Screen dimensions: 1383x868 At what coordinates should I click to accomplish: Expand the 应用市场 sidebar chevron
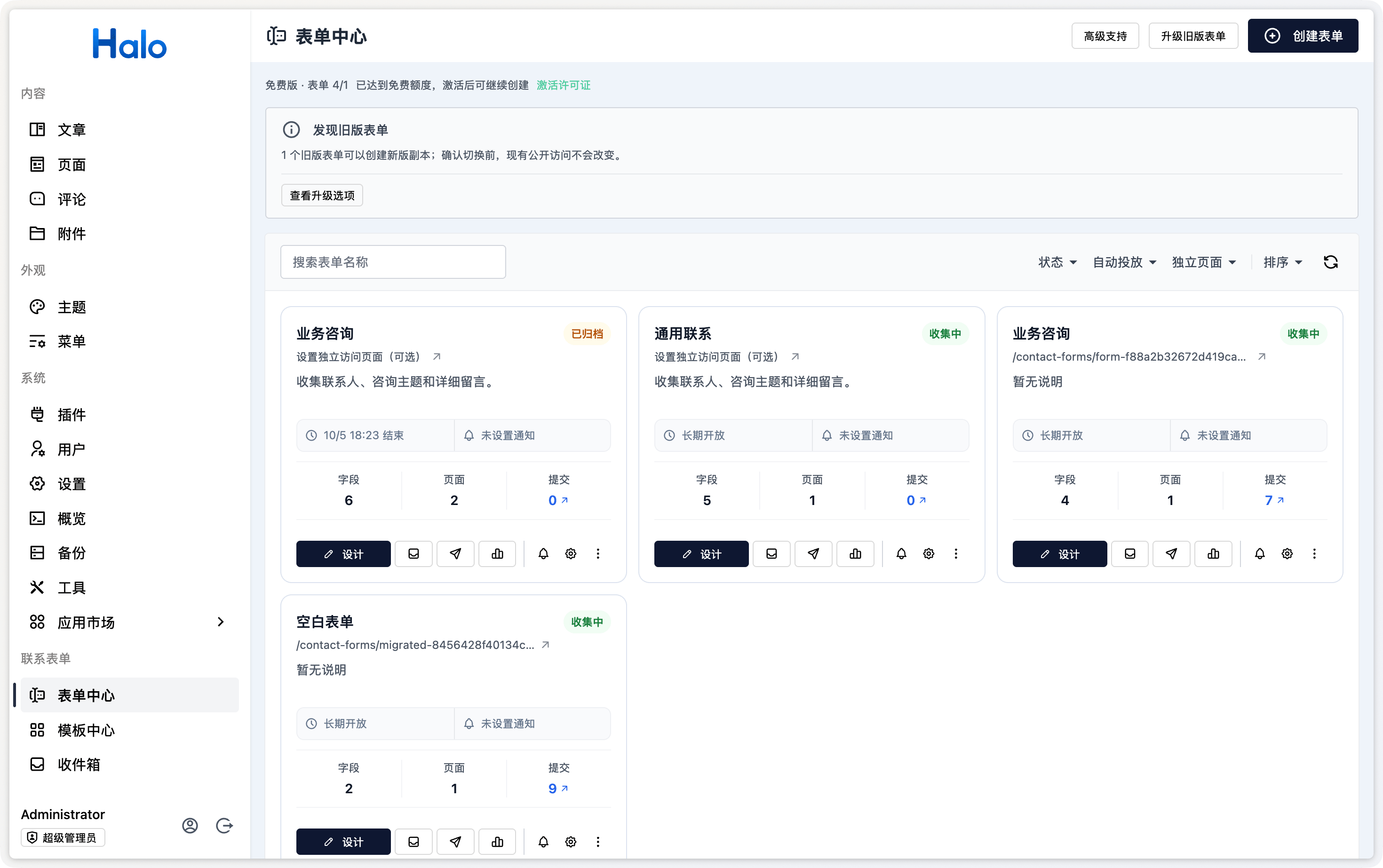pos(221,622)
